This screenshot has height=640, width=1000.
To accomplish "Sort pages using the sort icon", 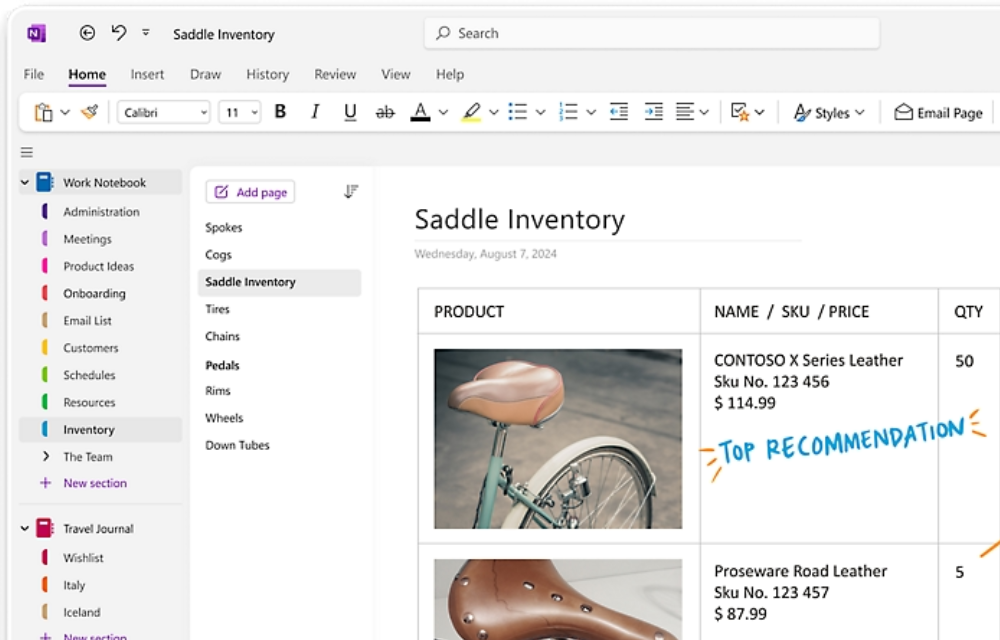I will tap(351, 192).
